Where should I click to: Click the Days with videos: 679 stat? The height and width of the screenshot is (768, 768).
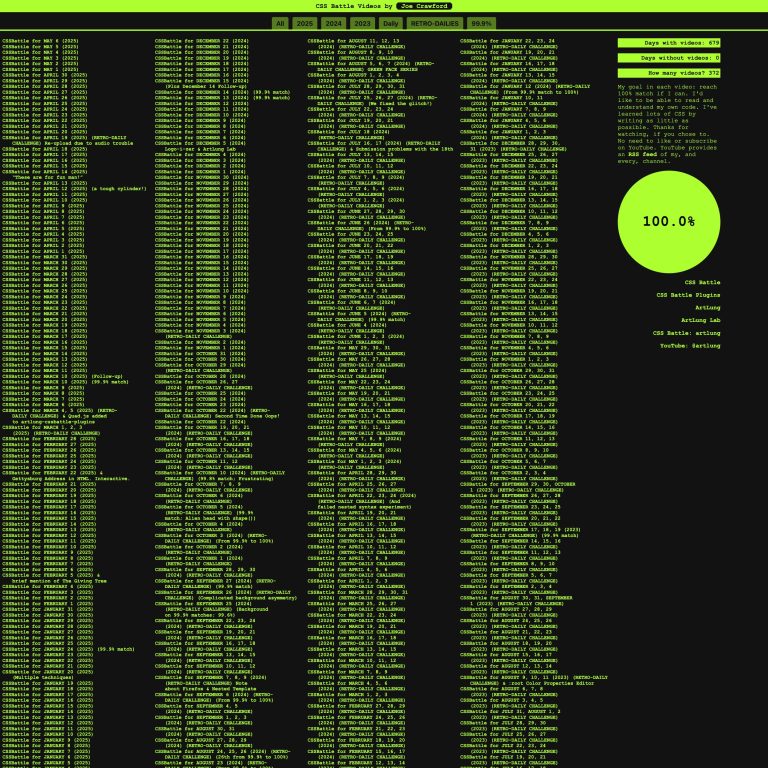tap(669, 43)
